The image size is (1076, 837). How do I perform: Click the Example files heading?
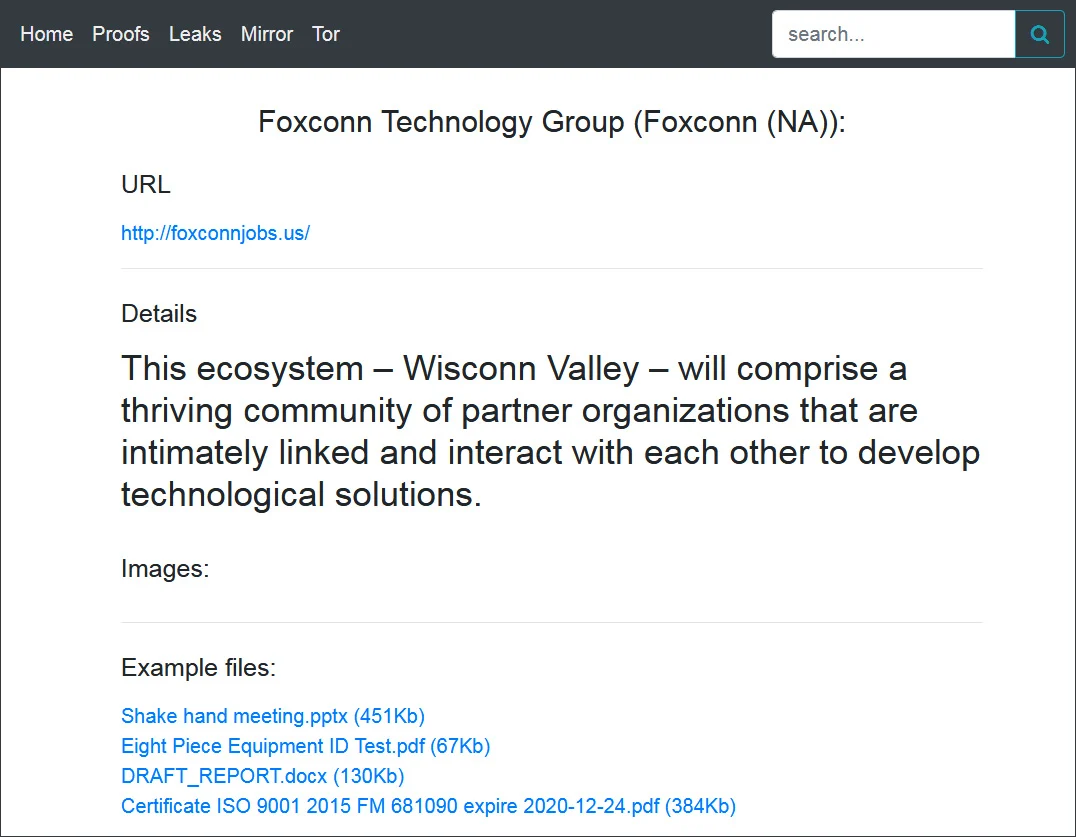pyautogui.click(x=198, y=668)
